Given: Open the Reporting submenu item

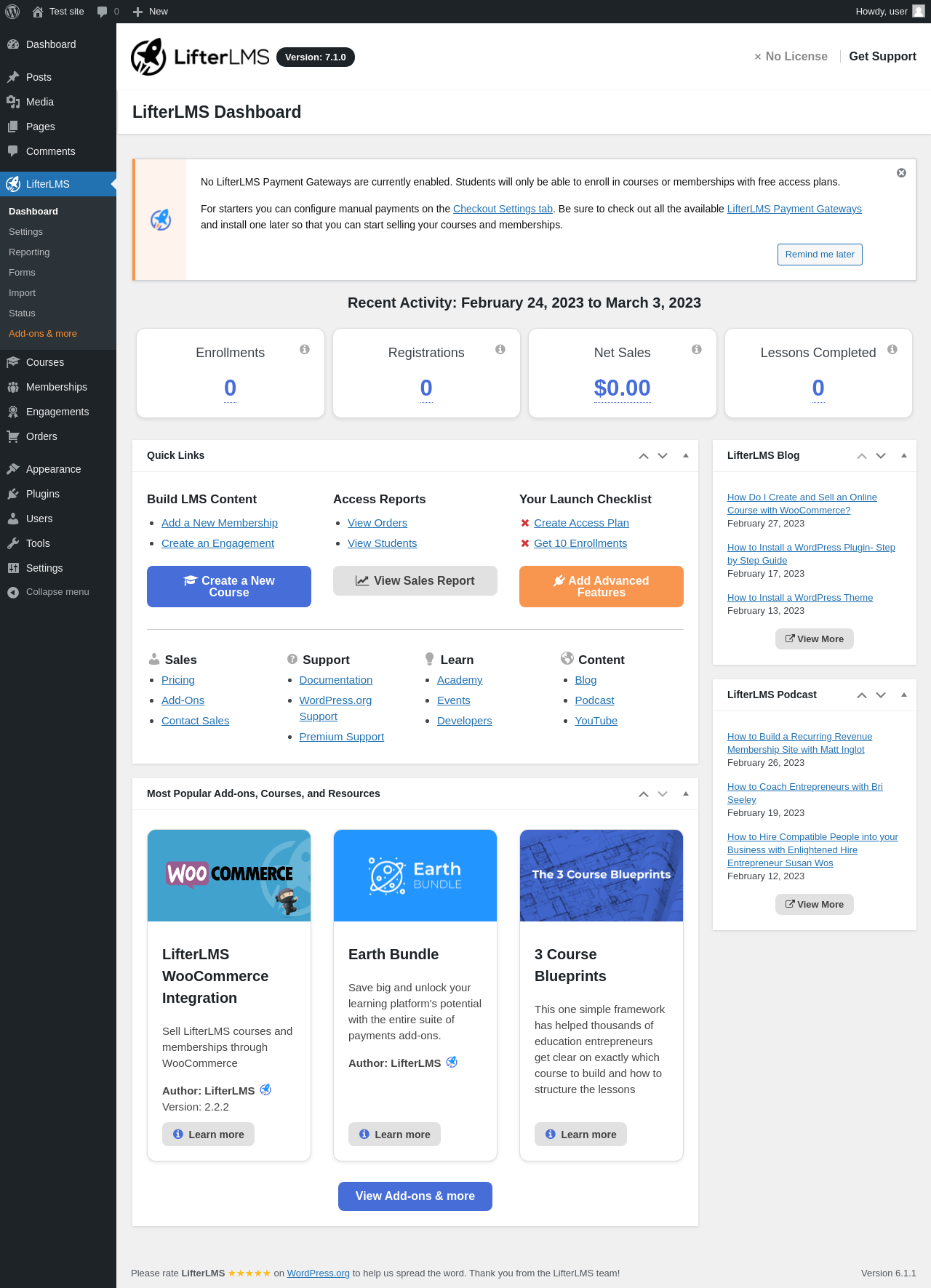Looking at the screenshot, I should pos(29,252).
